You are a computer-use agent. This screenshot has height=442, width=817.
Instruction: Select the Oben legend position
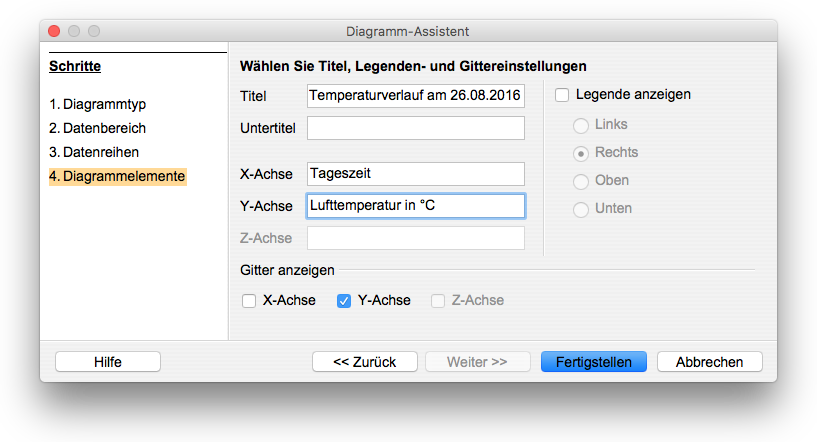pos(580,181)
